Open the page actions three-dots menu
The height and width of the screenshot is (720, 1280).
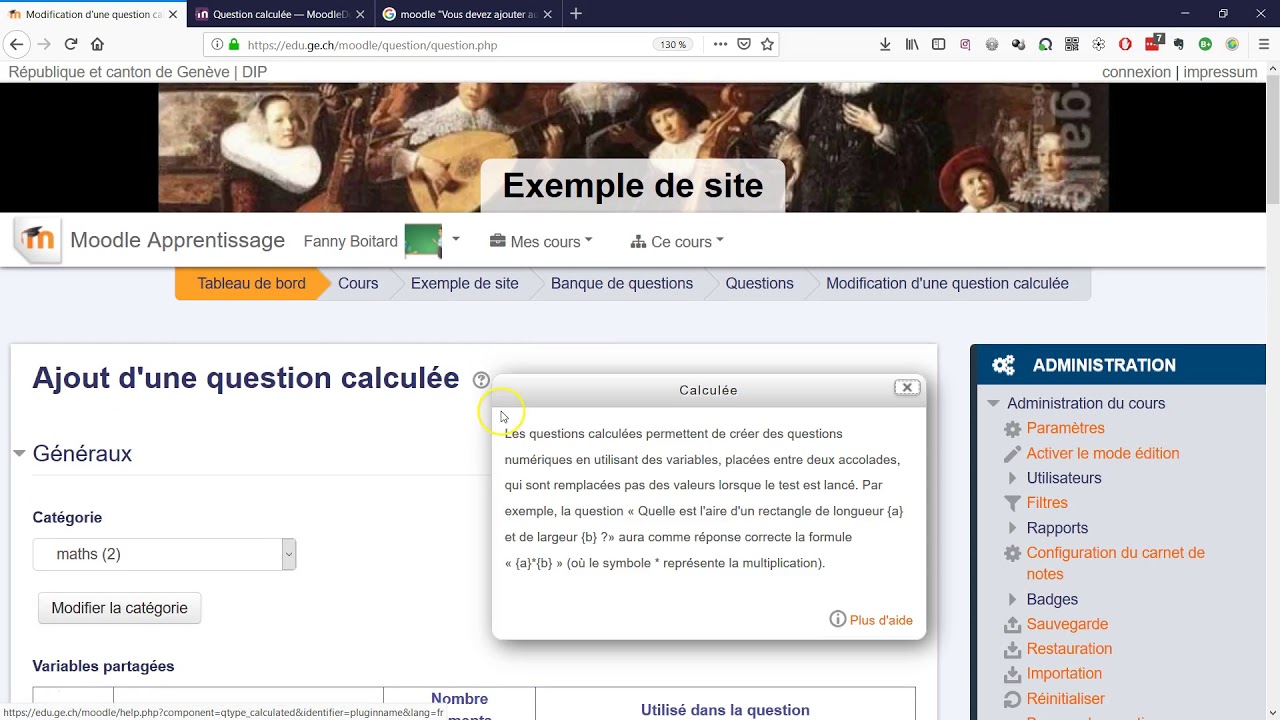tap(720, 44)
